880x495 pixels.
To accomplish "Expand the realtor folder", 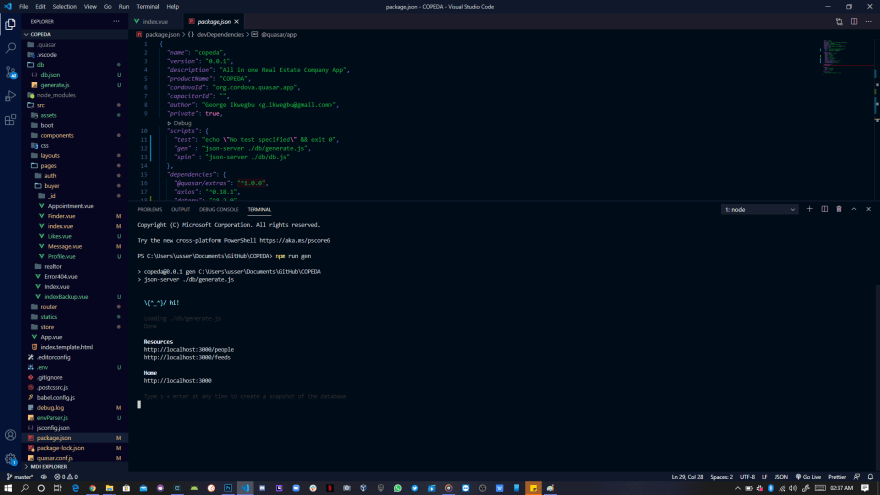I will (75, 267).
